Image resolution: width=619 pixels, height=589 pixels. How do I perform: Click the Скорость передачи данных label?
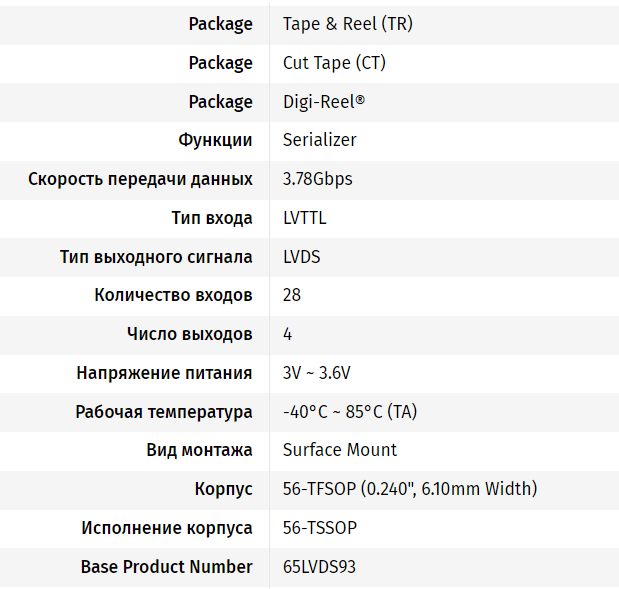(140, 179)
